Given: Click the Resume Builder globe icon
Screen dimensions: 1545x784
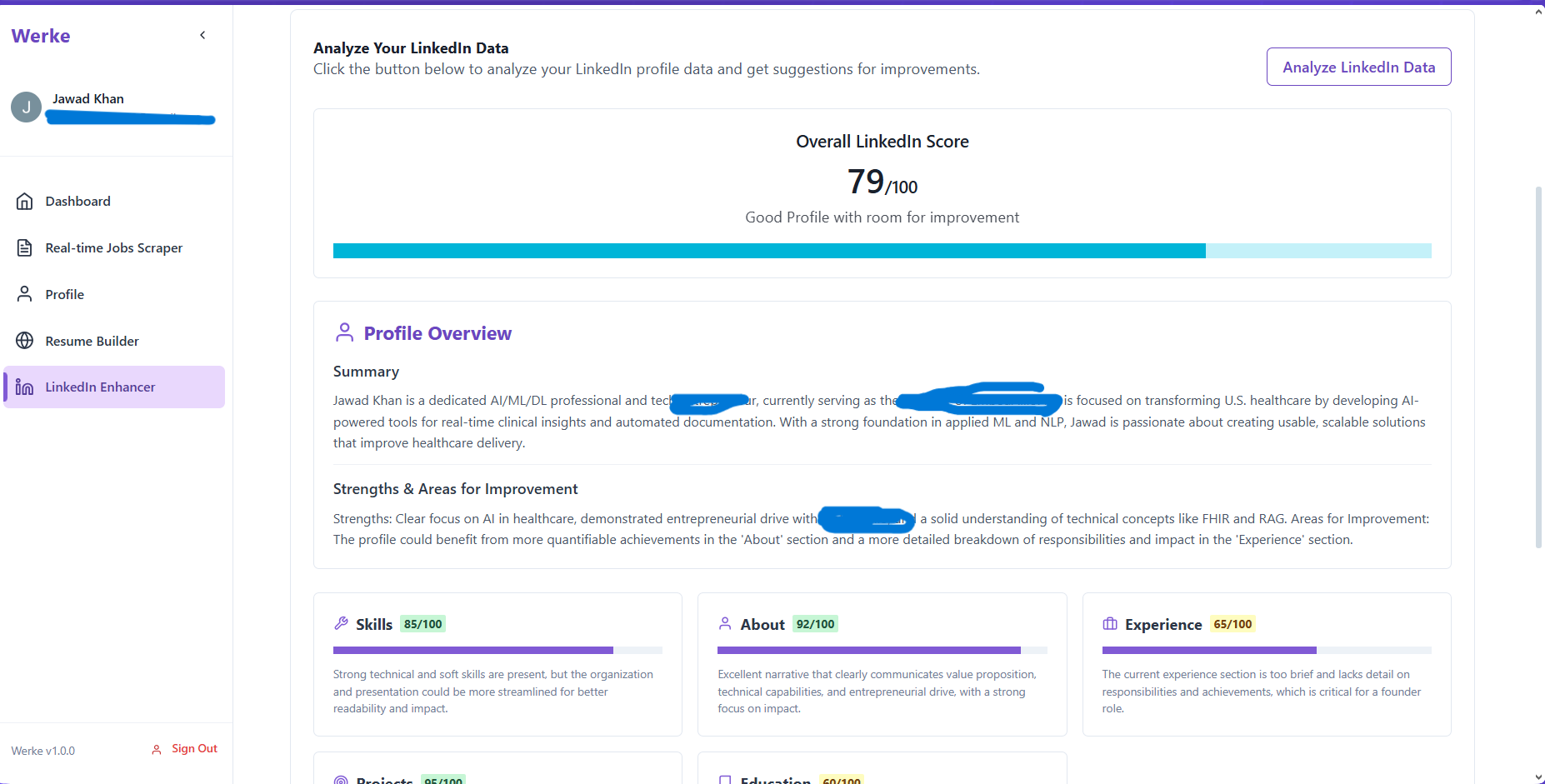Looking at the screenshot, I should 25,342.
